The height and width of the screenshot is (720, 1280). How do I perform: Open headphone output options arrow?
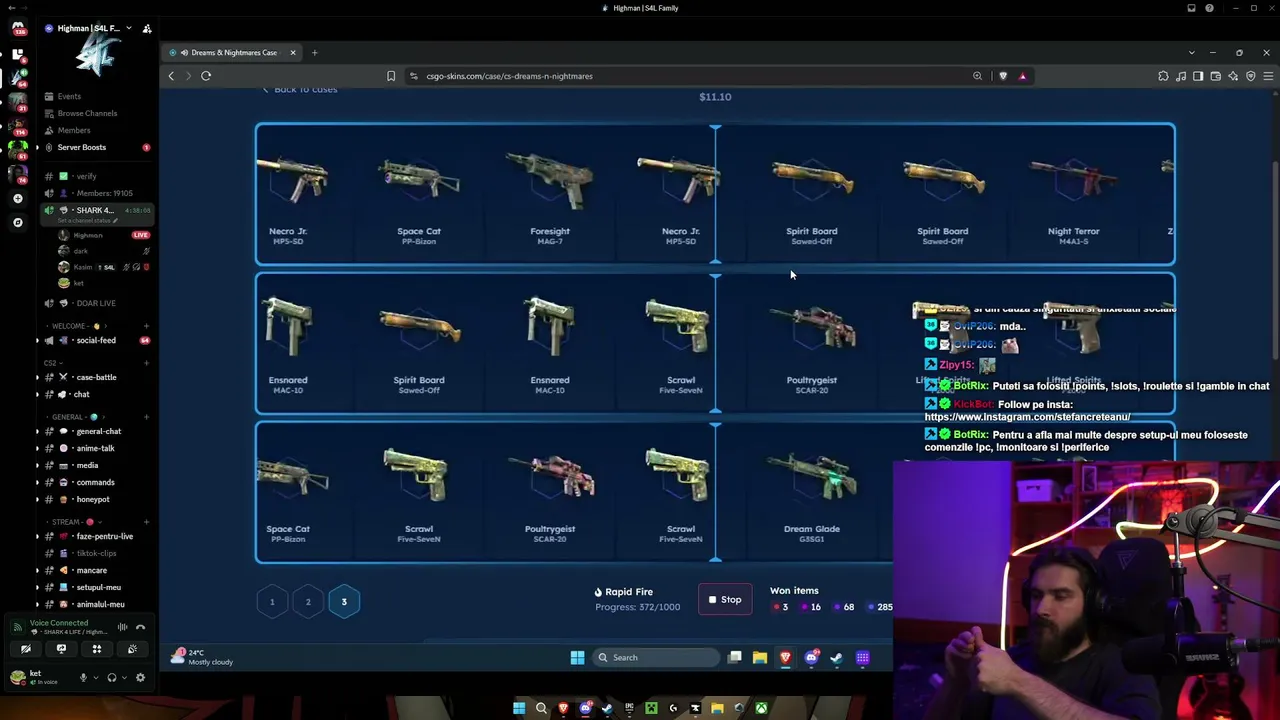coord(125,677)
